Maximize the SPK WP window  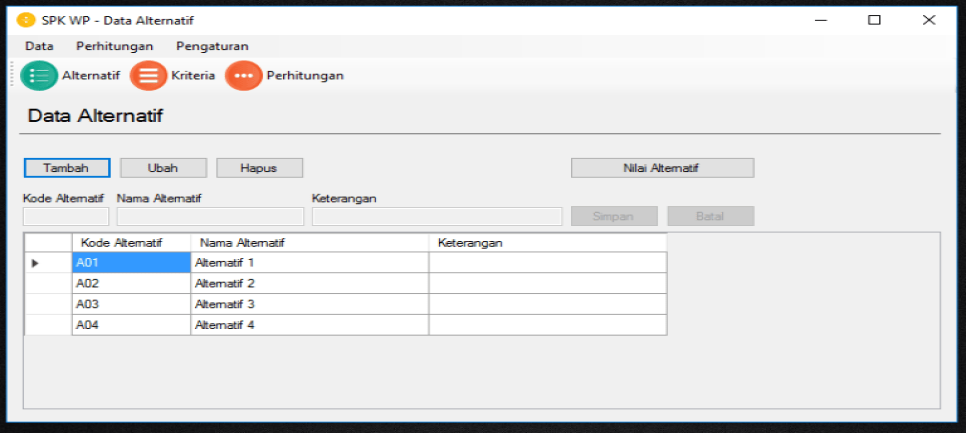click(x=874, y=20)
